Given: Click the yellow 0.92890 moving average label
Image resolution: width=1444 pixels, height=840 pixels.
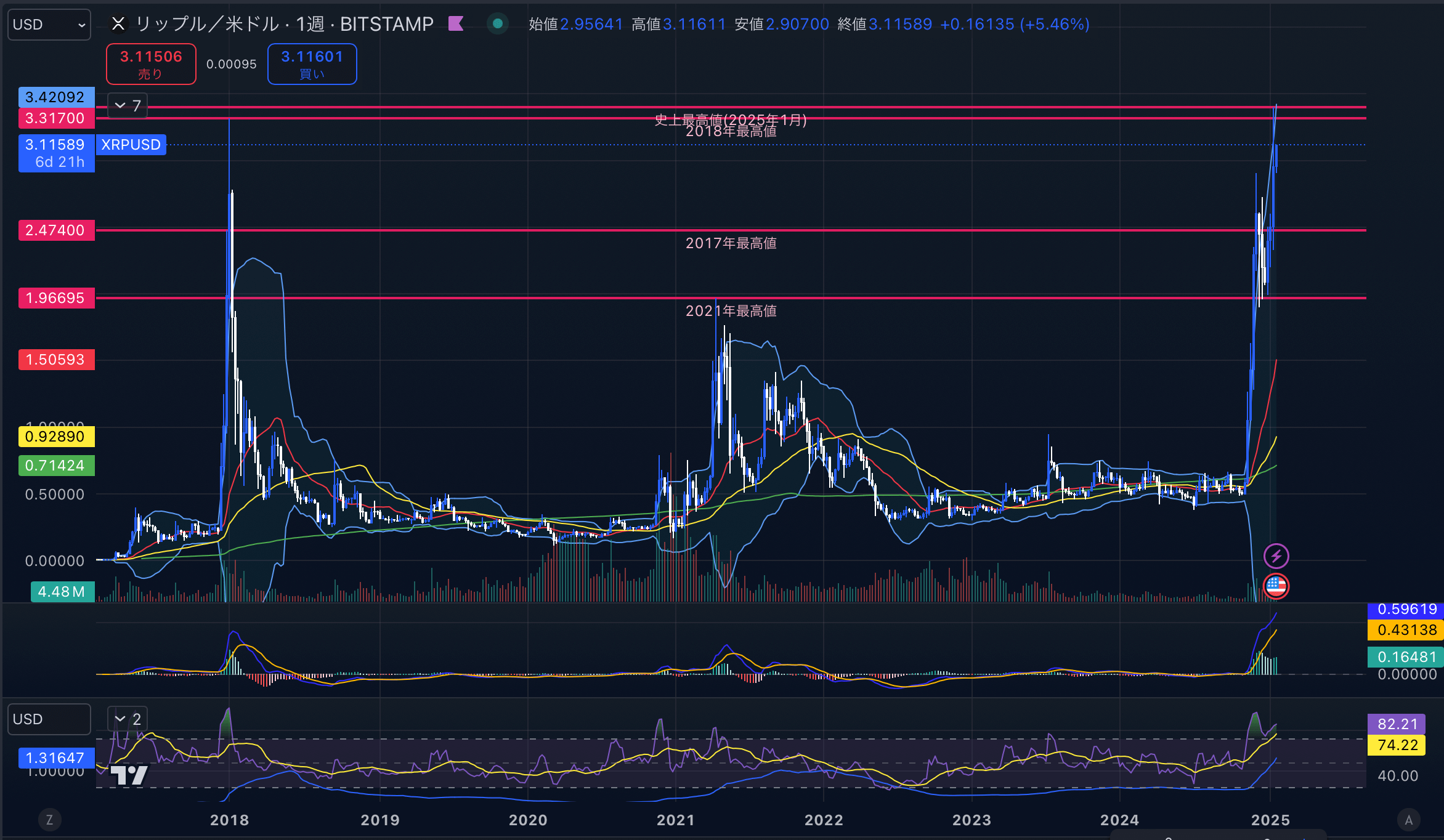Looking at the screenshot, I should pyautogui.click(x=56, y=437).
